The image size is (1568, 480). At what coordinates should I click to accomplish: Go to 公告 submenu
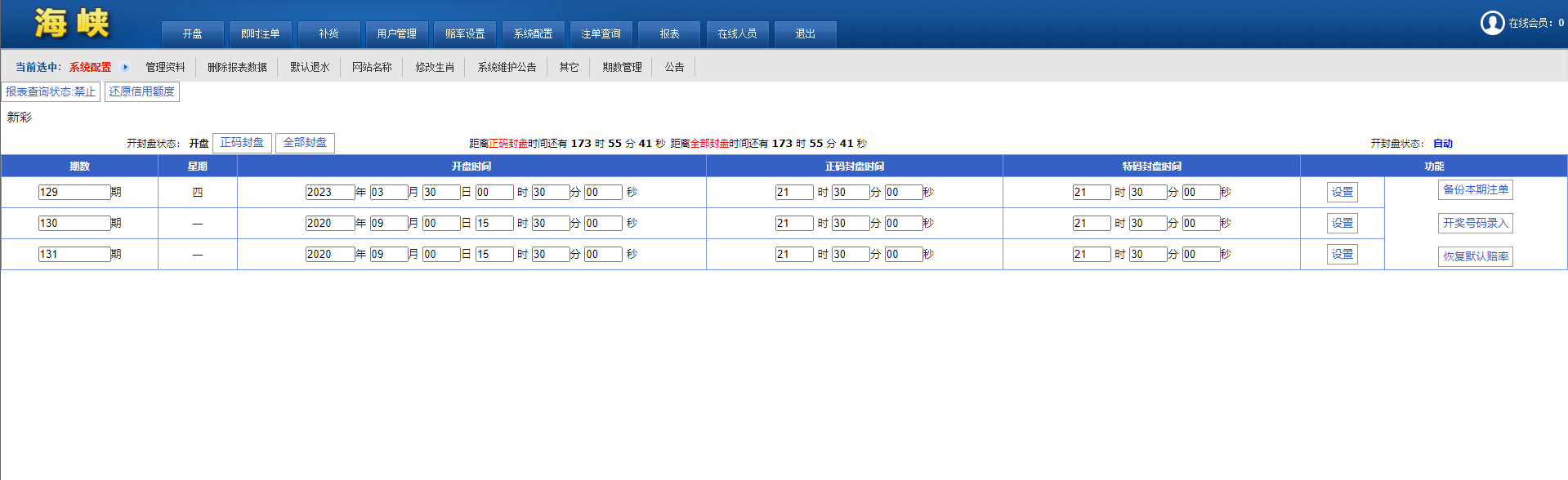click(674, 67)
